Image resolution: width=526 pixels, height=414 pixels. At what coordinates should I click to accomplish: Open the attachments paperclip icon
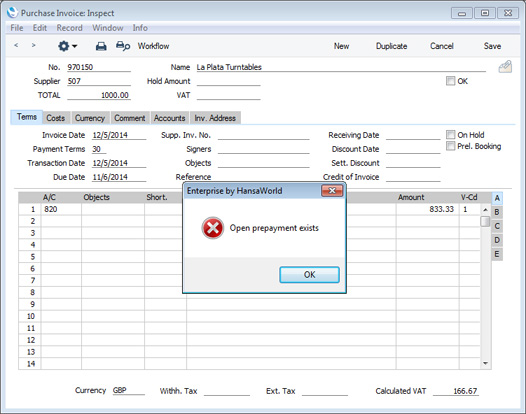[x=505, y=67]
